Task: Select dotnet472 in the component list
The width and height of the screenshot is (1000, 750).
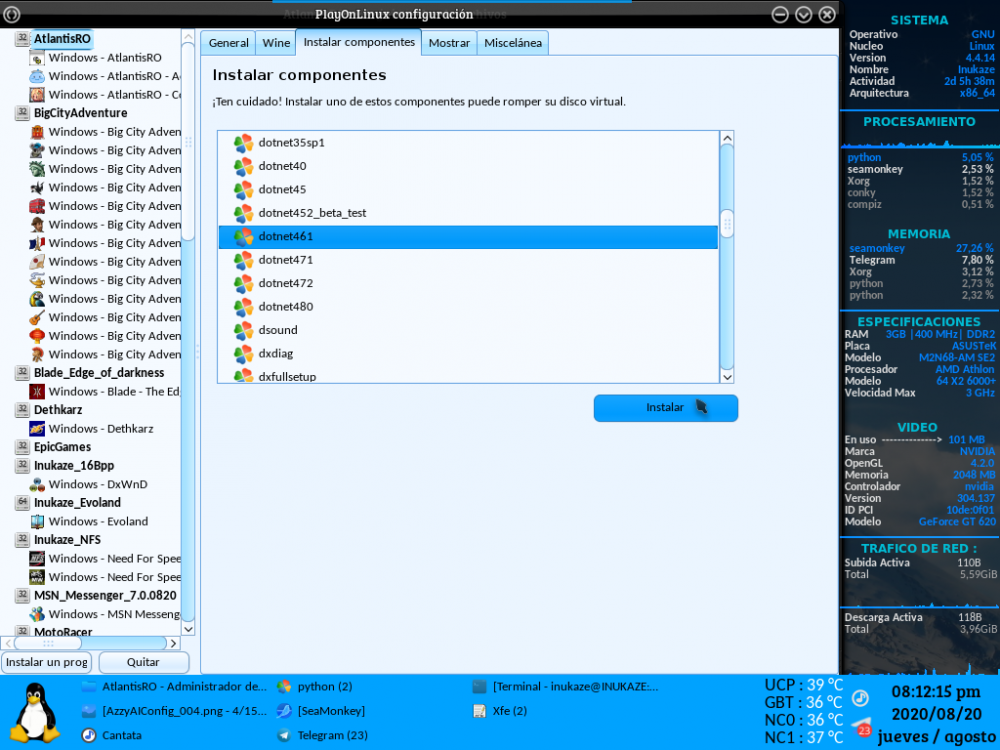Action: (285, 283)
